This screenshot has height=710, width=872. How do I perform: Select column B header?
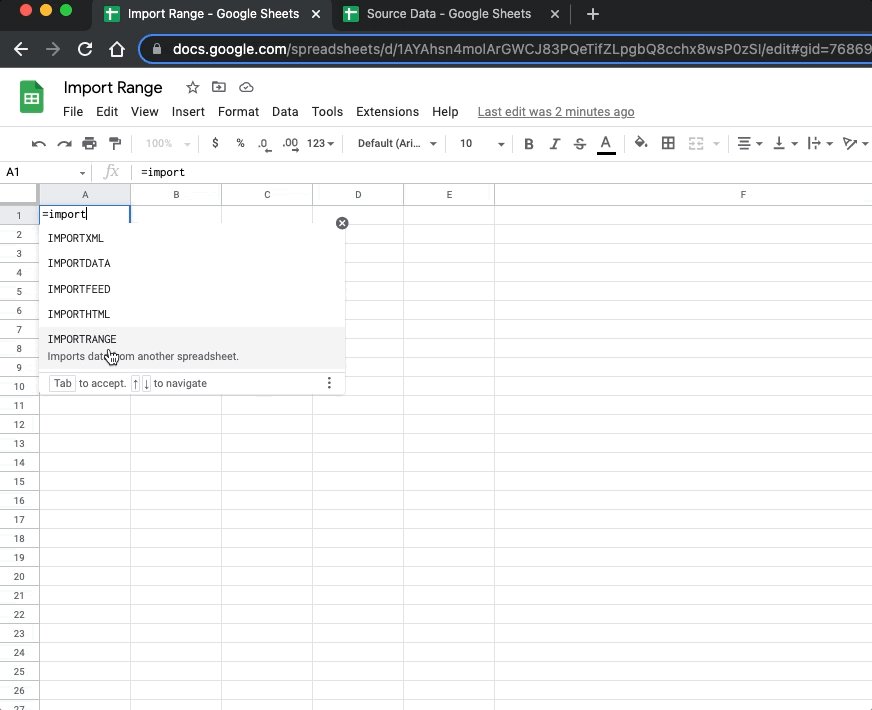point(176,195)
